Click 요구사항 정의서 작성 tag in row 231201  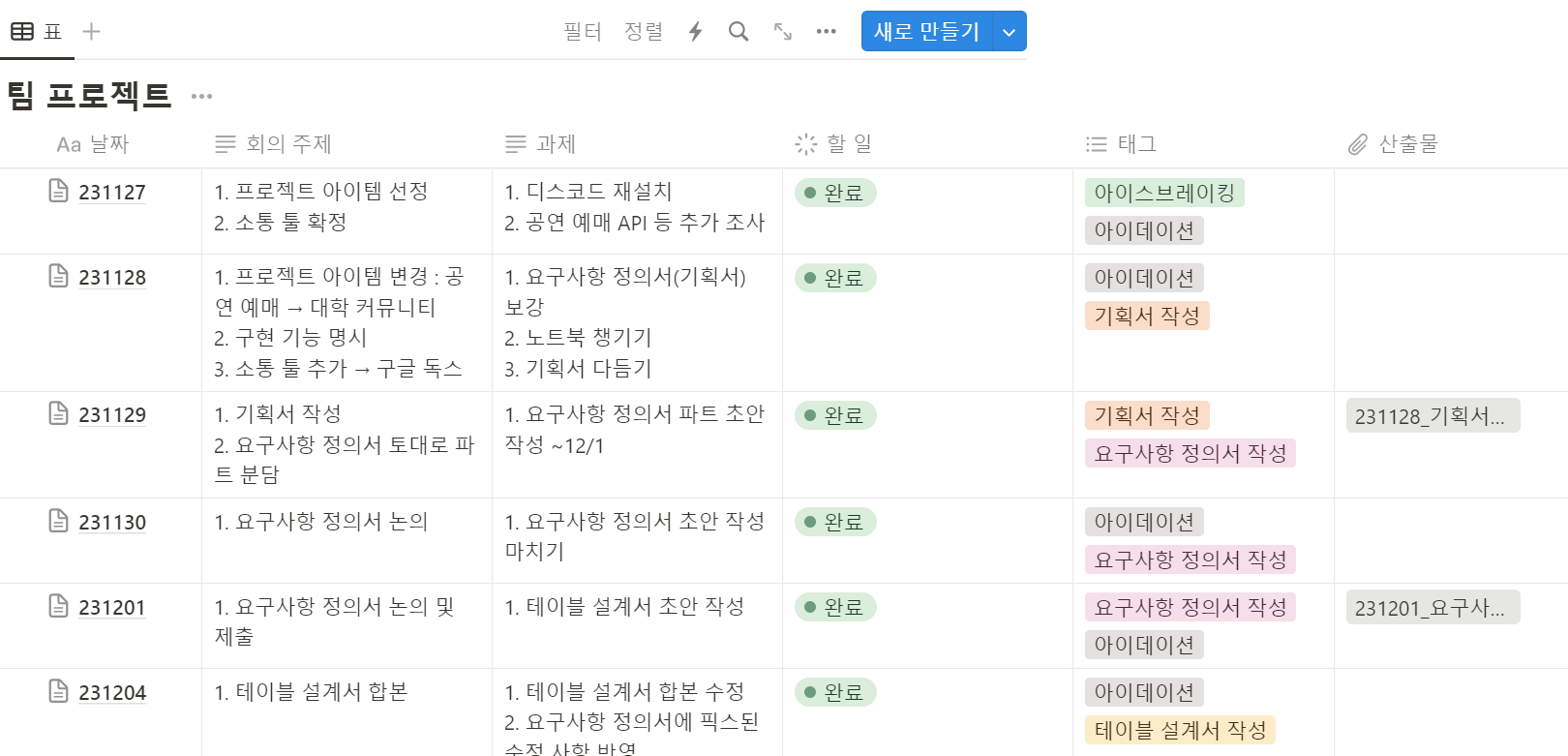(x=1191, y=607)
